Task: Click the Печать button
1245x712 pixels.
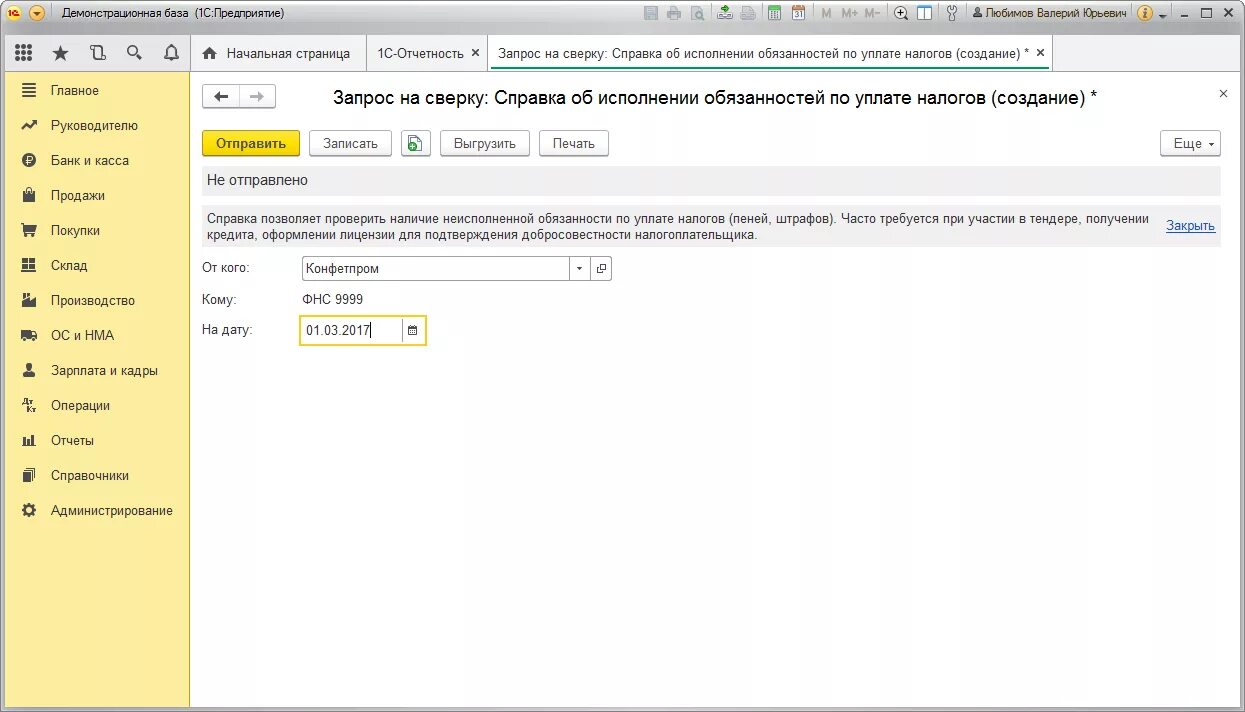Action: coord(574,143)
